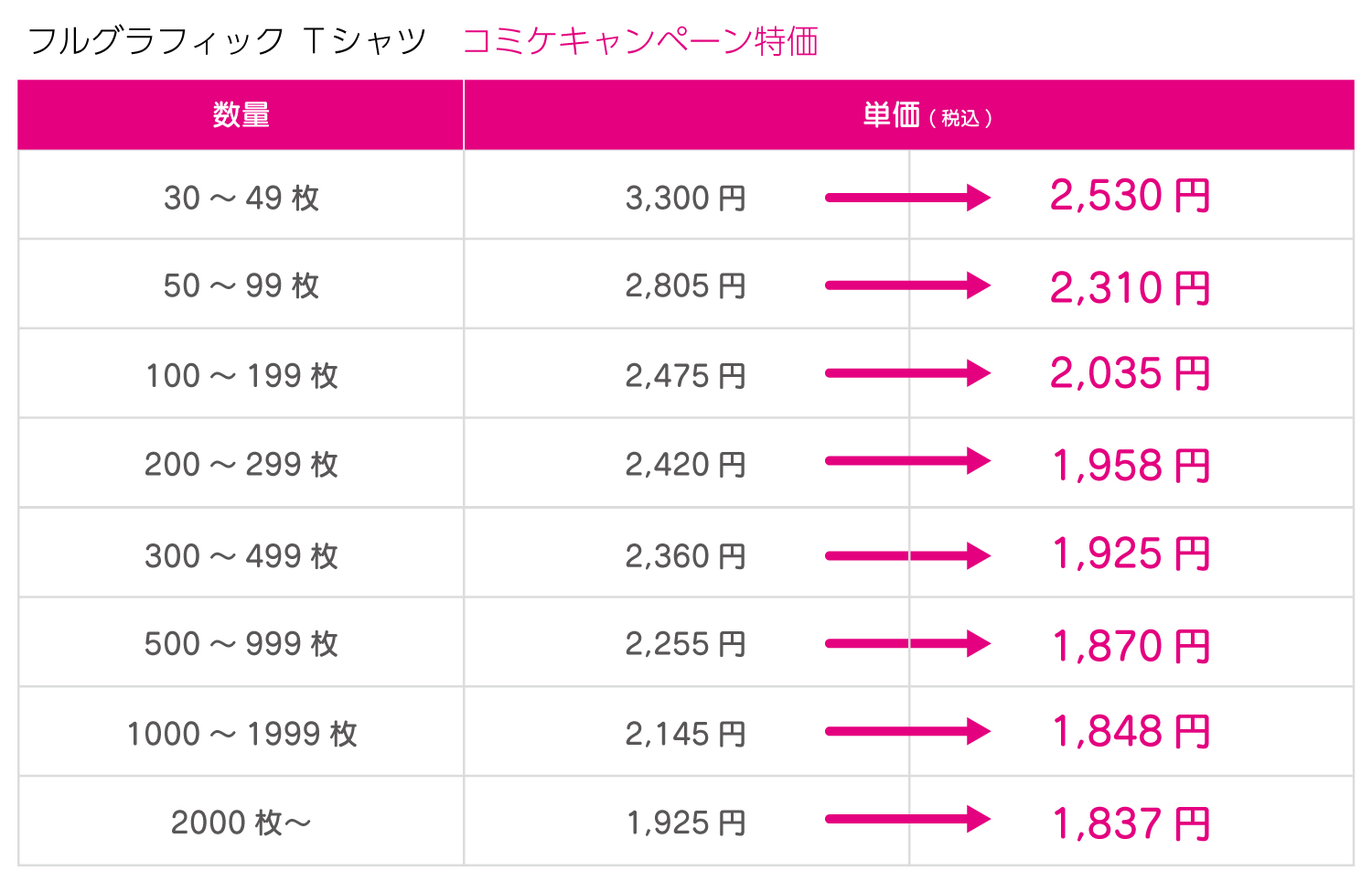Click the original price 2,255円
Screen dimensions: 1372x882
click(685, 644)
